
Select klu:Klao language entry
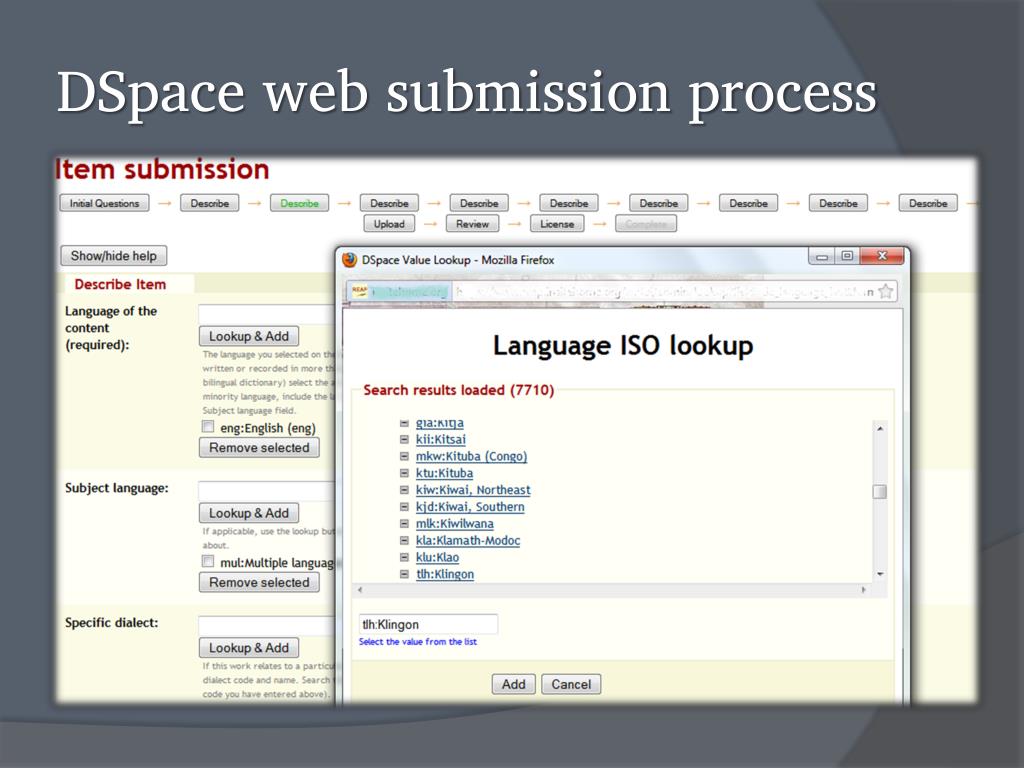(x=438, y=558)
